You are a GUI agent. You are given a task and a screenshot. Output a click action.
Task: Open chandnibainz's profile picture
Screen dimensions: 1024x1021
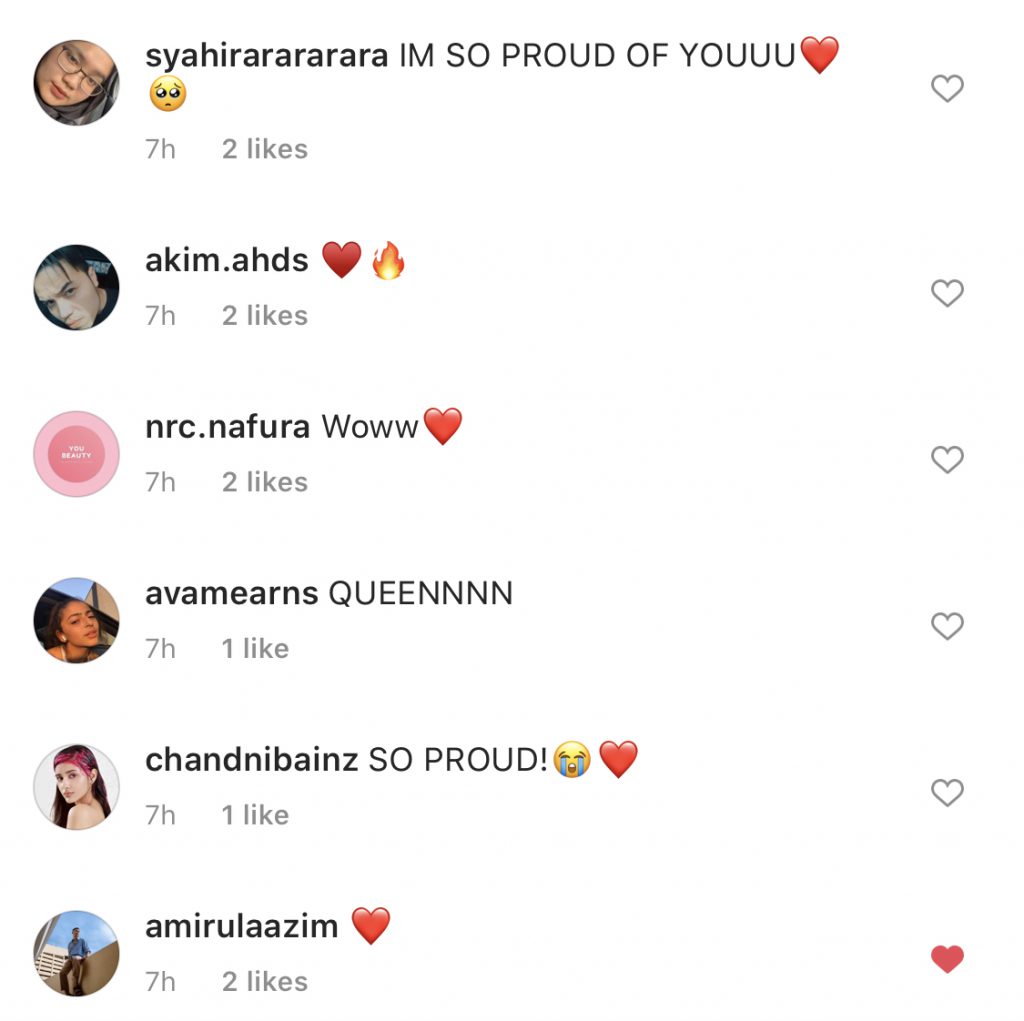point(76,787)
